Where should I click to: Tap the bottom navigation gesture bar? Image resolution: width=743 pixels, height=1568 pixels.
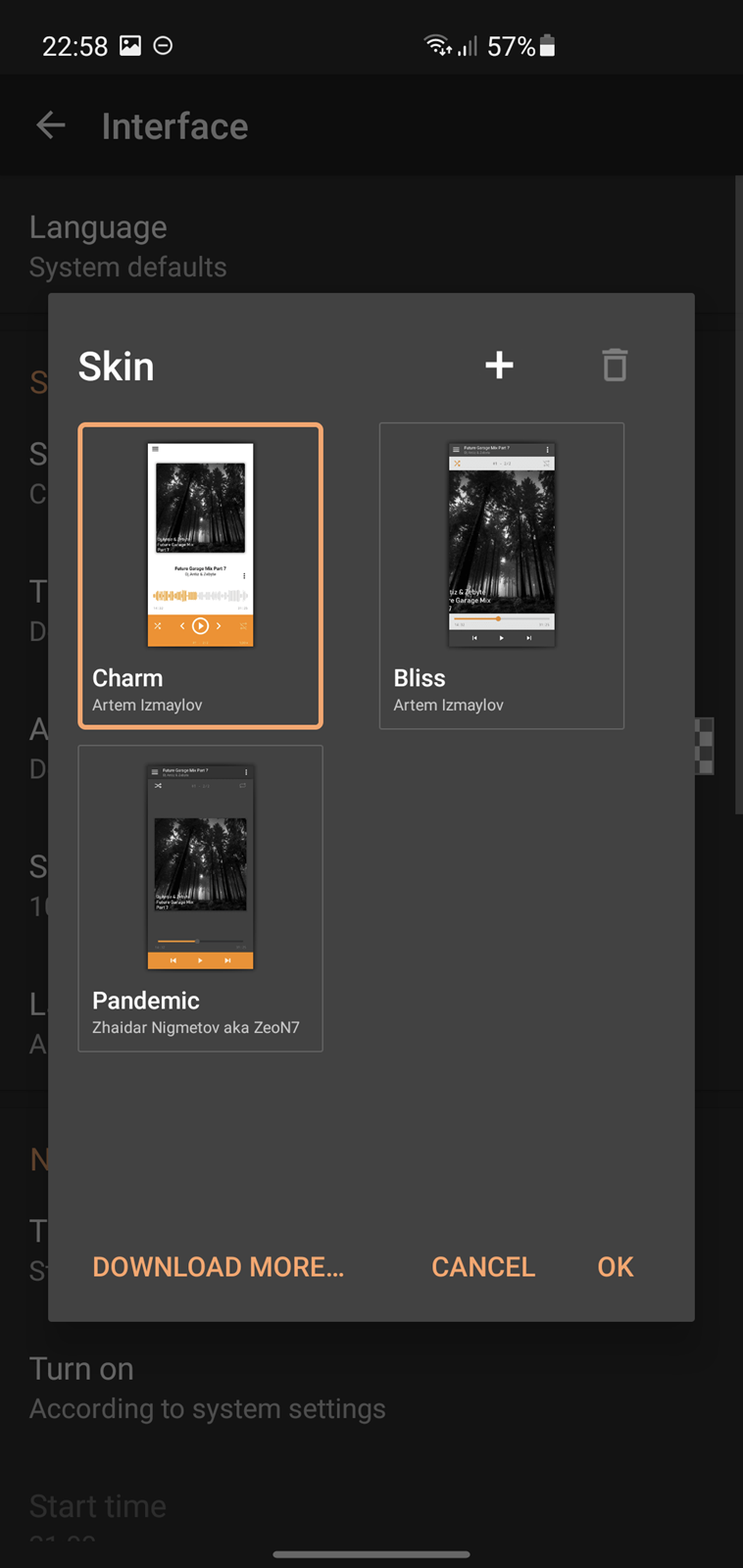[371, 1554]
